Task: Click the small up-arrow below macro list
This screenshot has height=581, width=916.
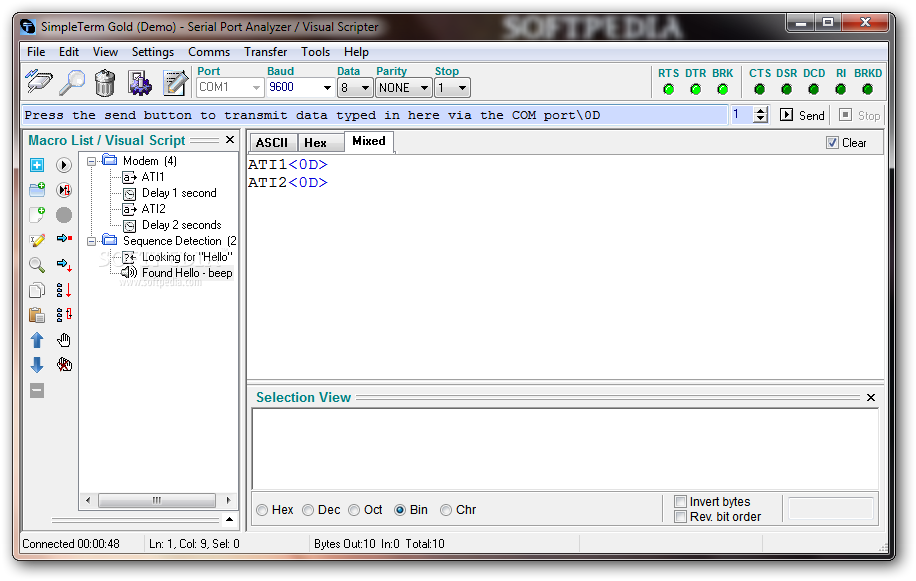Action: click(230, 519)
